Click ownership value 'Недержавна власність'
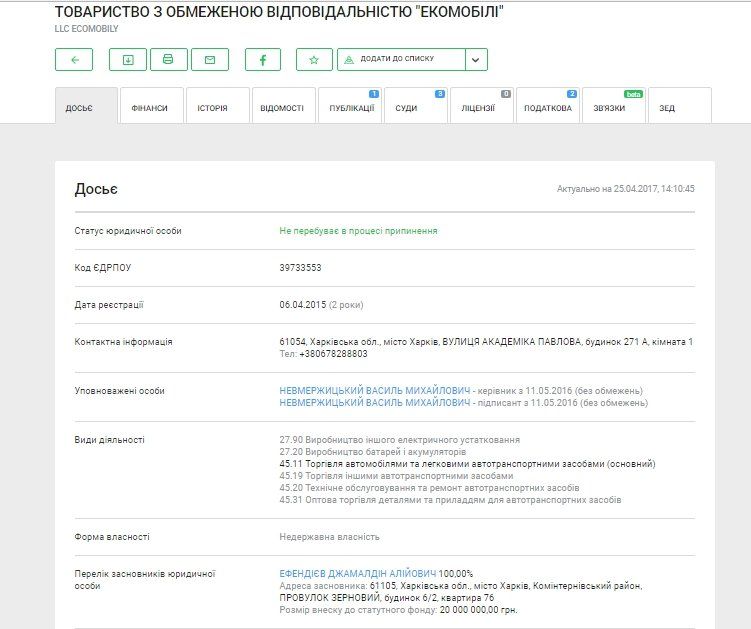 point(330,537)
